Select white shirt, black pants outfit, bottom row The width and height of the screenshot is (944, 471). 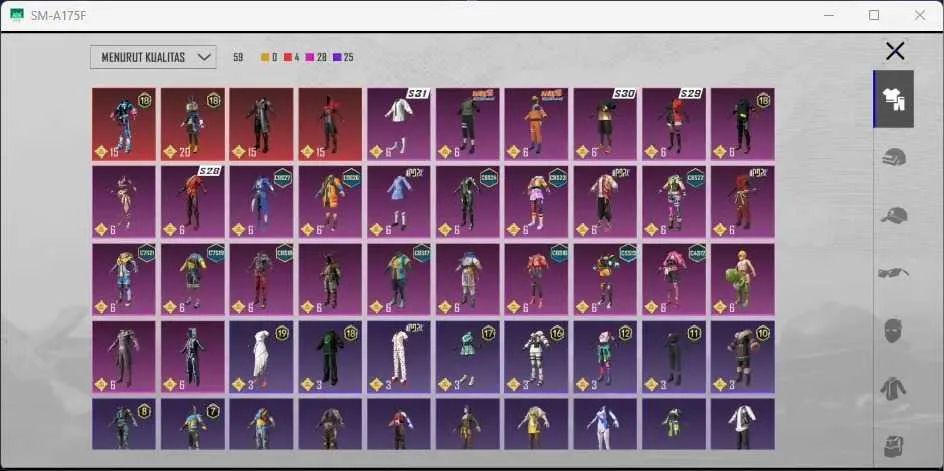[x=742, y=424]
